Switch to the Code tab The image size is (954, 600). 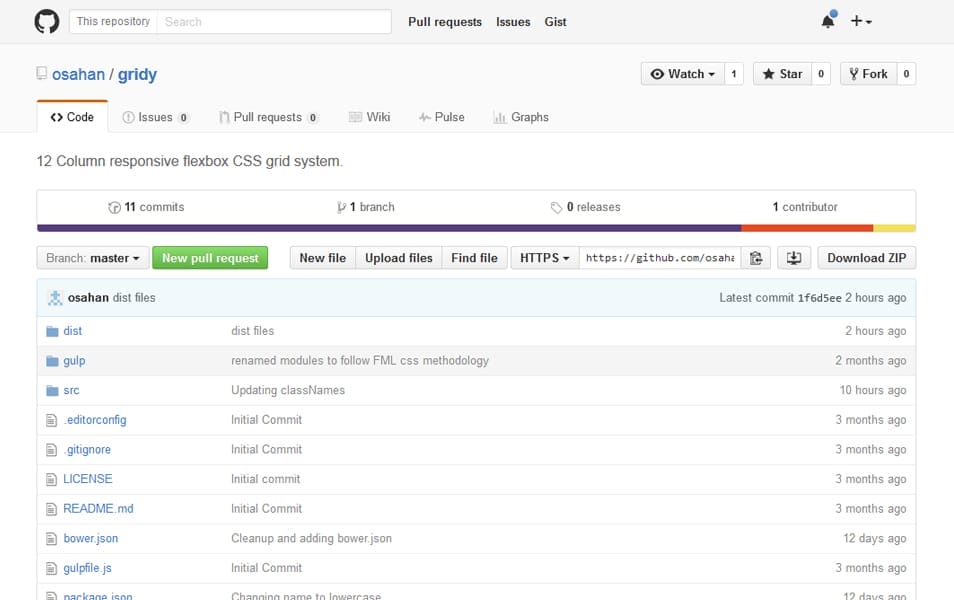[x=72, y=117]
